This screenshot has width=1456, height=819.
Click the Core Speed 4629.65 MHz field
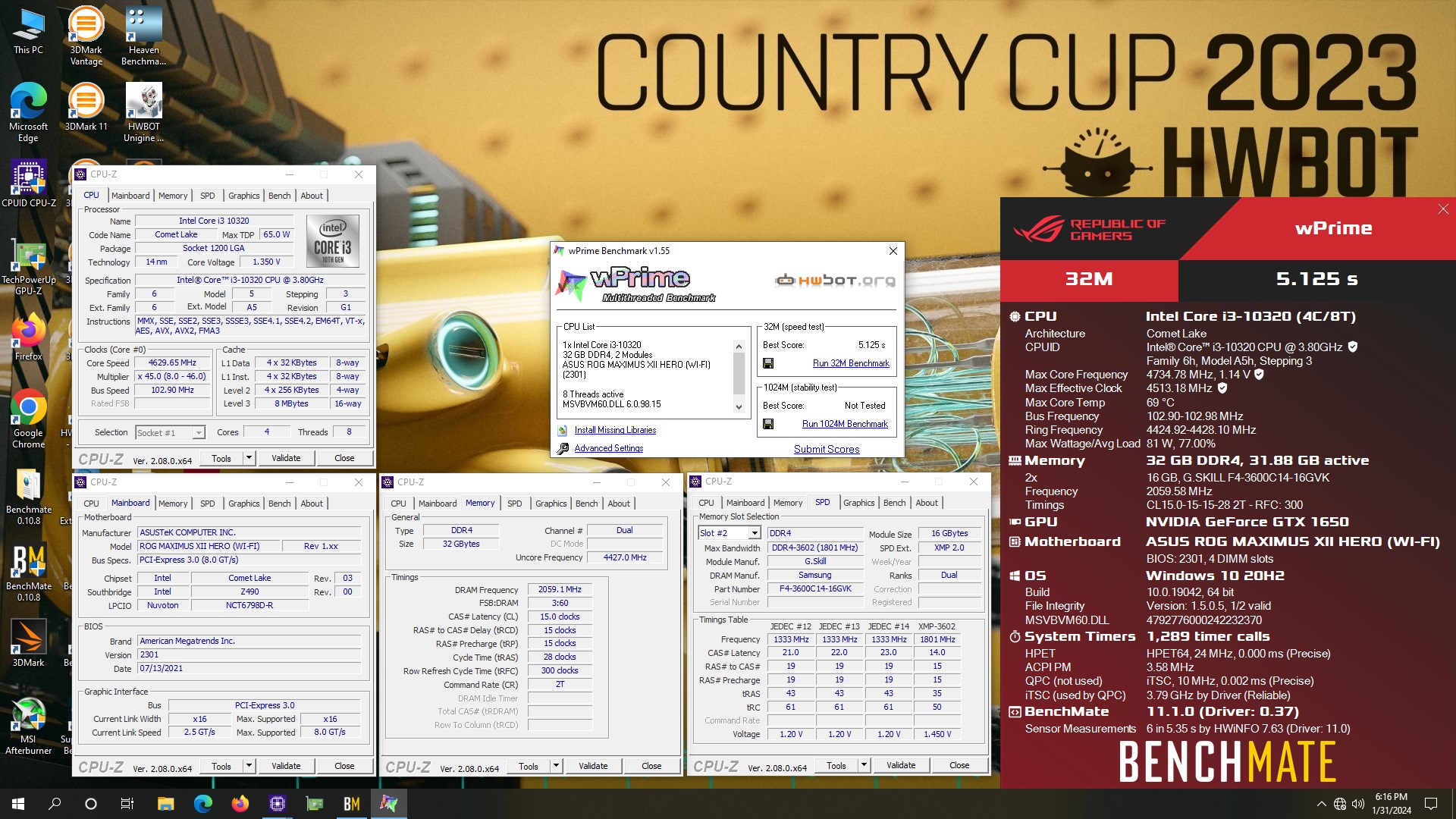(171, 362)
